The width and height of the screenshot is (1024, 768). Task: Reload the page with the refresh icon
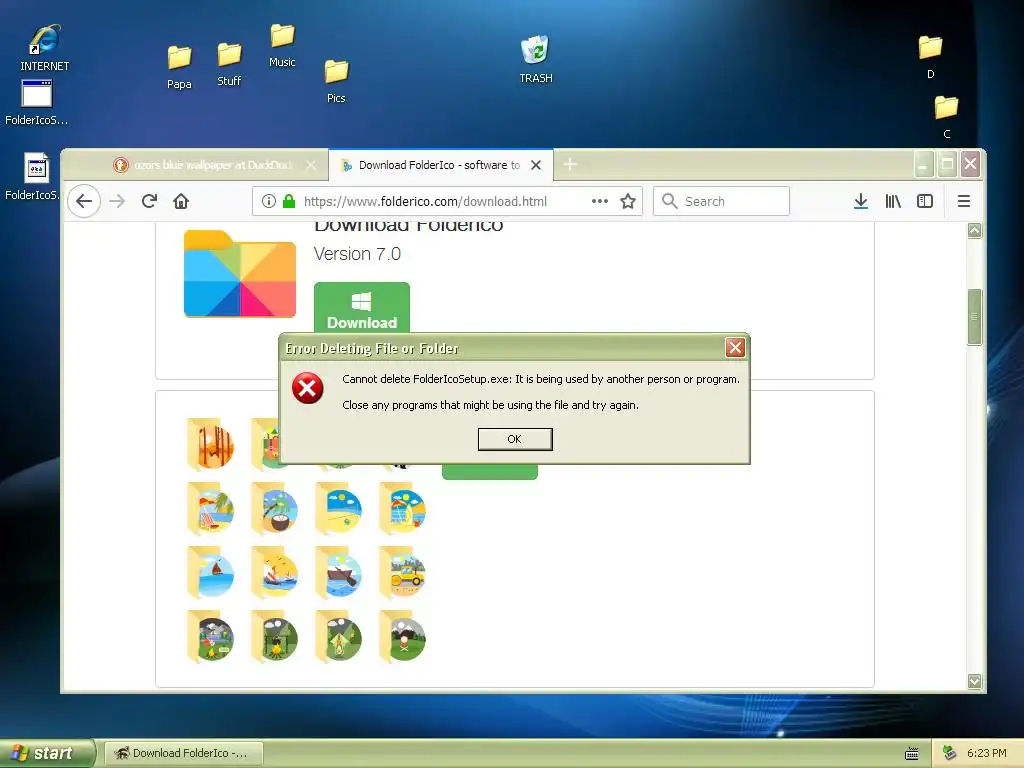pos(150,201)
